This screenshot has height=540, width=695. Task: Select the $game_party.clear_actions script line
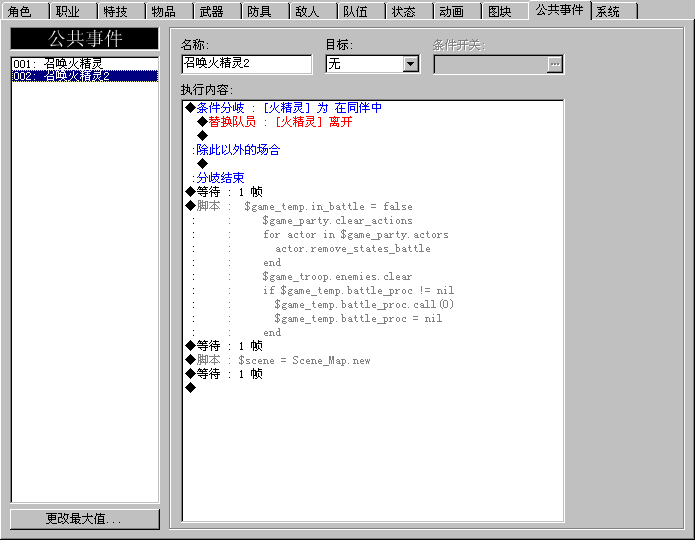point(372,220)
